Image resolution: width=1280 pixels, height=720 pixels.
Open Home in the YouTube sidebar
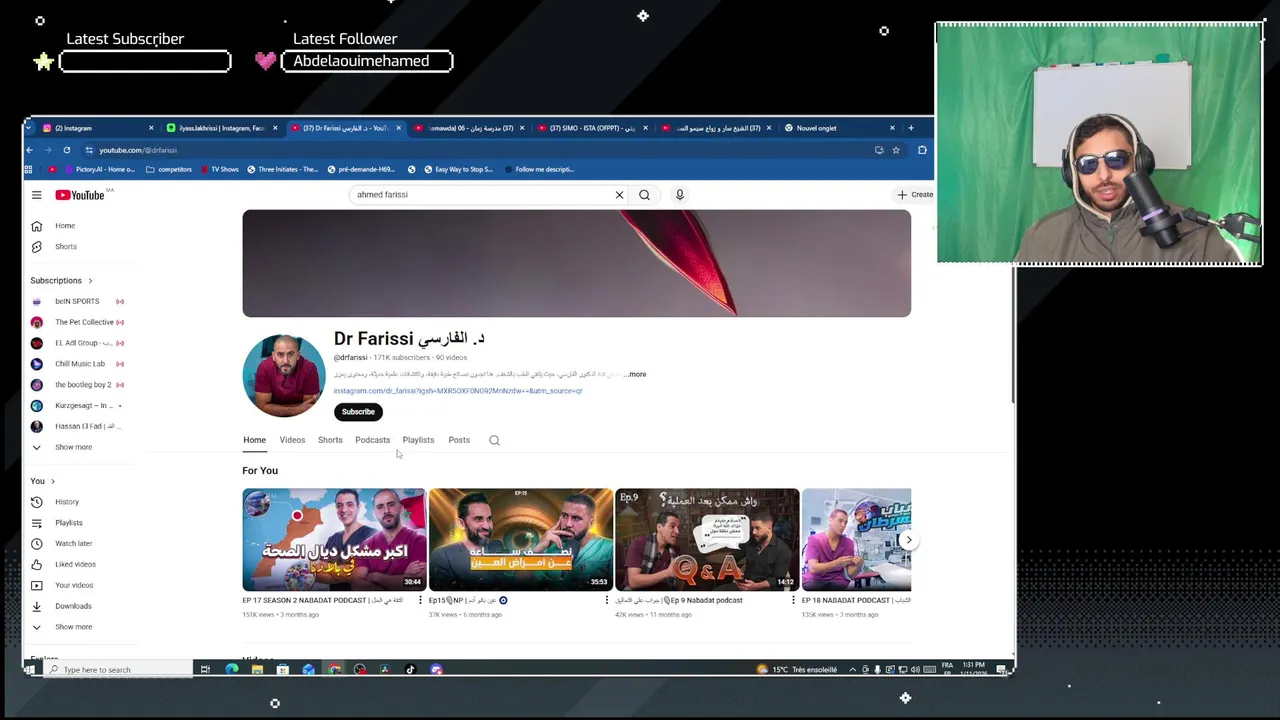[x=65, y=226]
